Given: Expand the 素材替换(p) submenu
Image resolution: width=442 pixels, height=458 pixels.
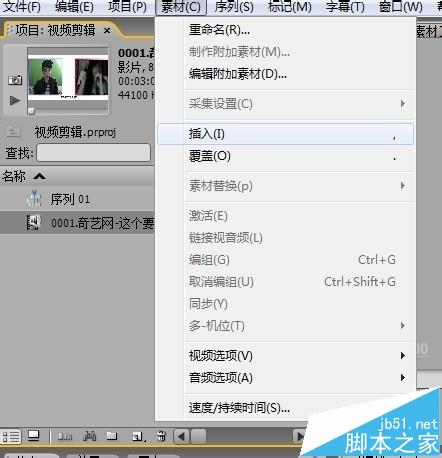Looking at the screenshot, I should 286,186.
